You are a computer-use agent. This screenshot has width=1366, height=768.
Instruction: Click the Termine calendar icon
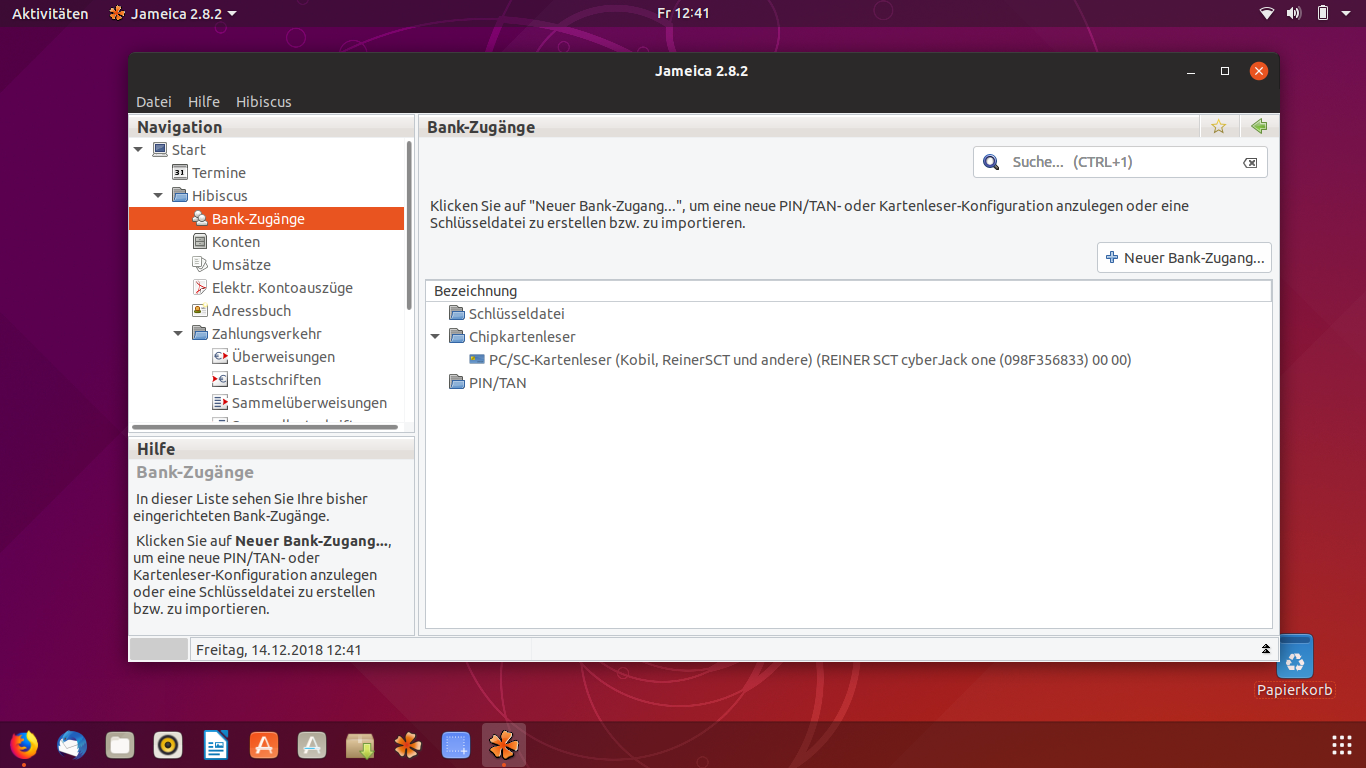[x=180, y=173]
